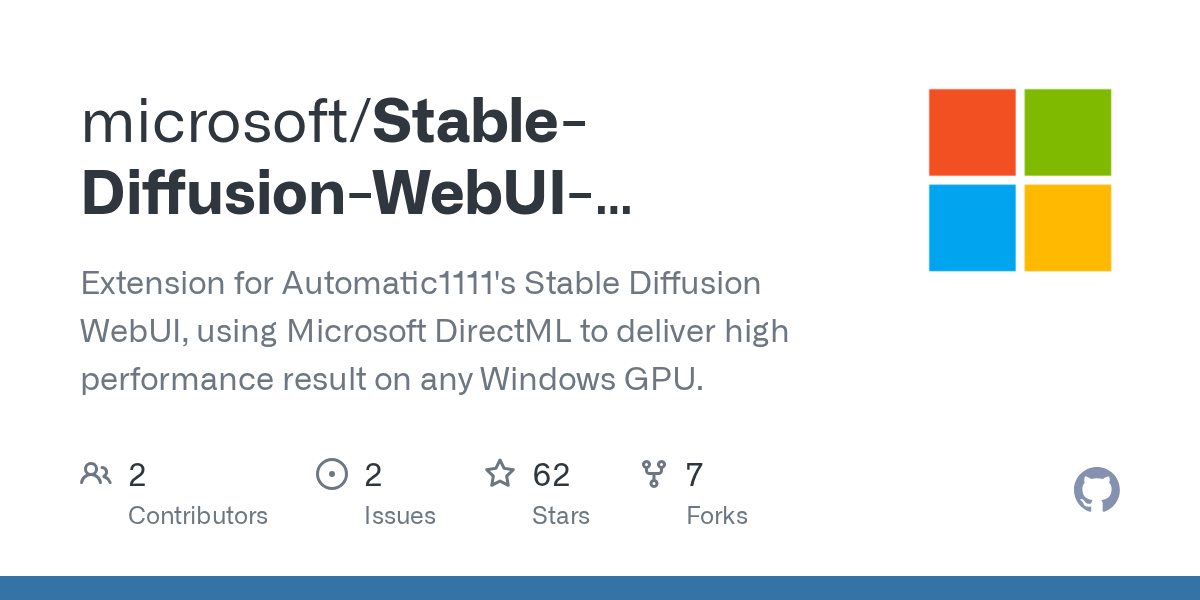
Task: Click the "microsoft/" owner name in title
Action: 226,122
